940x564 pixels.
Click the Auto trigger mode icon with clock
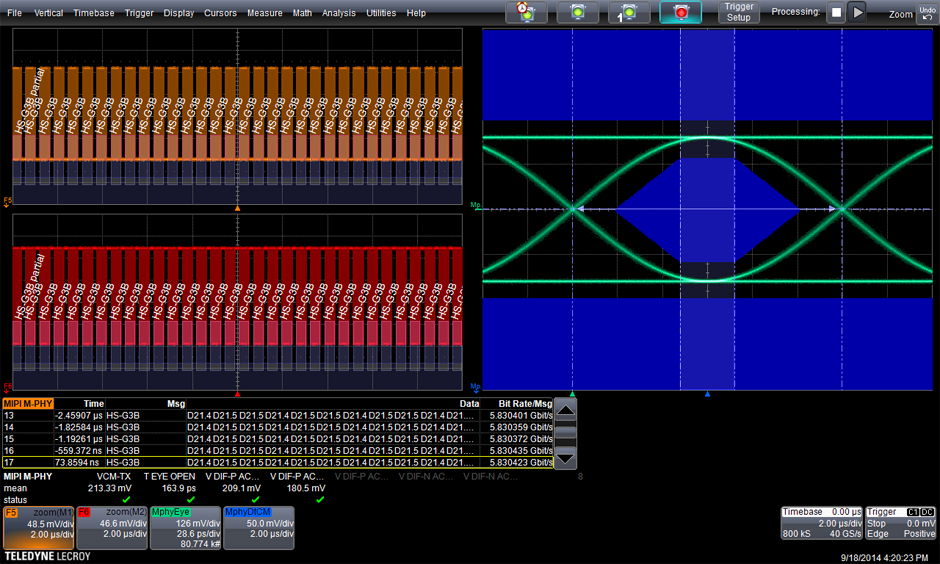click(526, 12)
